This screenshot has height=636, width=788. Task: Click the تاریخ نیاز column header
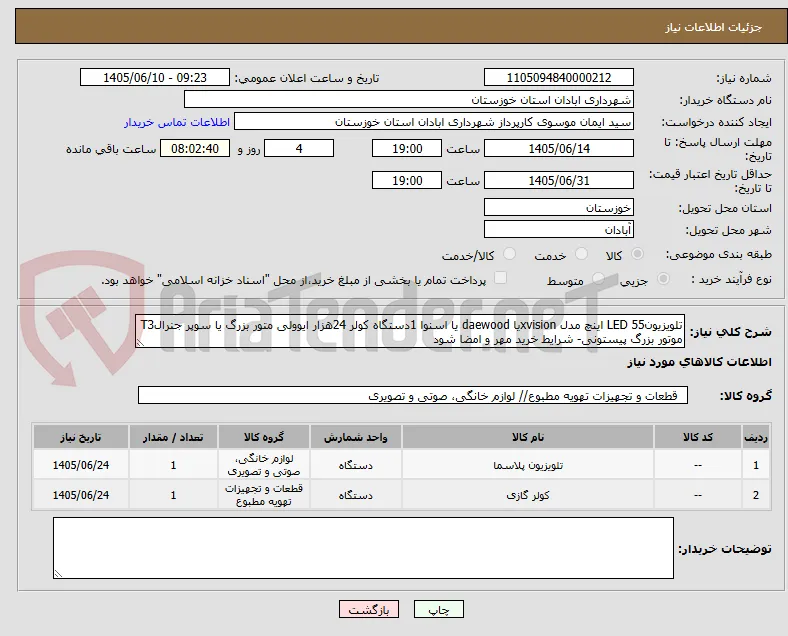[81, 437]
